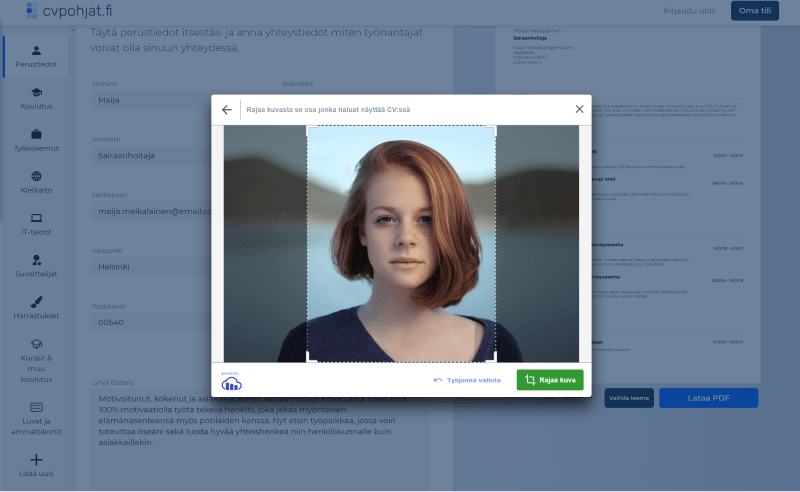Confirm crop with Rajaa kuva button
The height and width of the screenshot is (492, 800).
coord(550,380)
